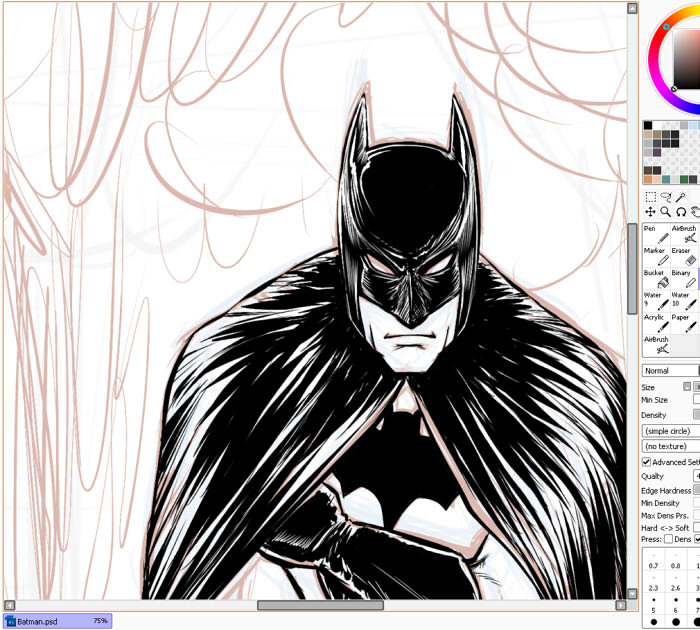Choose the Water 9 brush
This screenshot has width=700, height=630.
[x=656, y=300]
